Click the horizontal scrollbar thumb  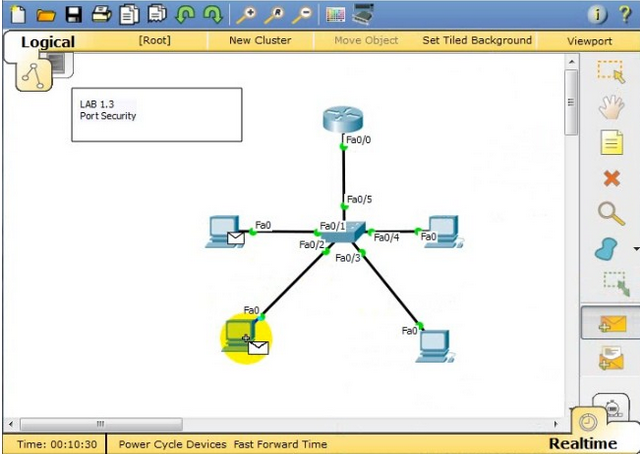pos(101,424)
